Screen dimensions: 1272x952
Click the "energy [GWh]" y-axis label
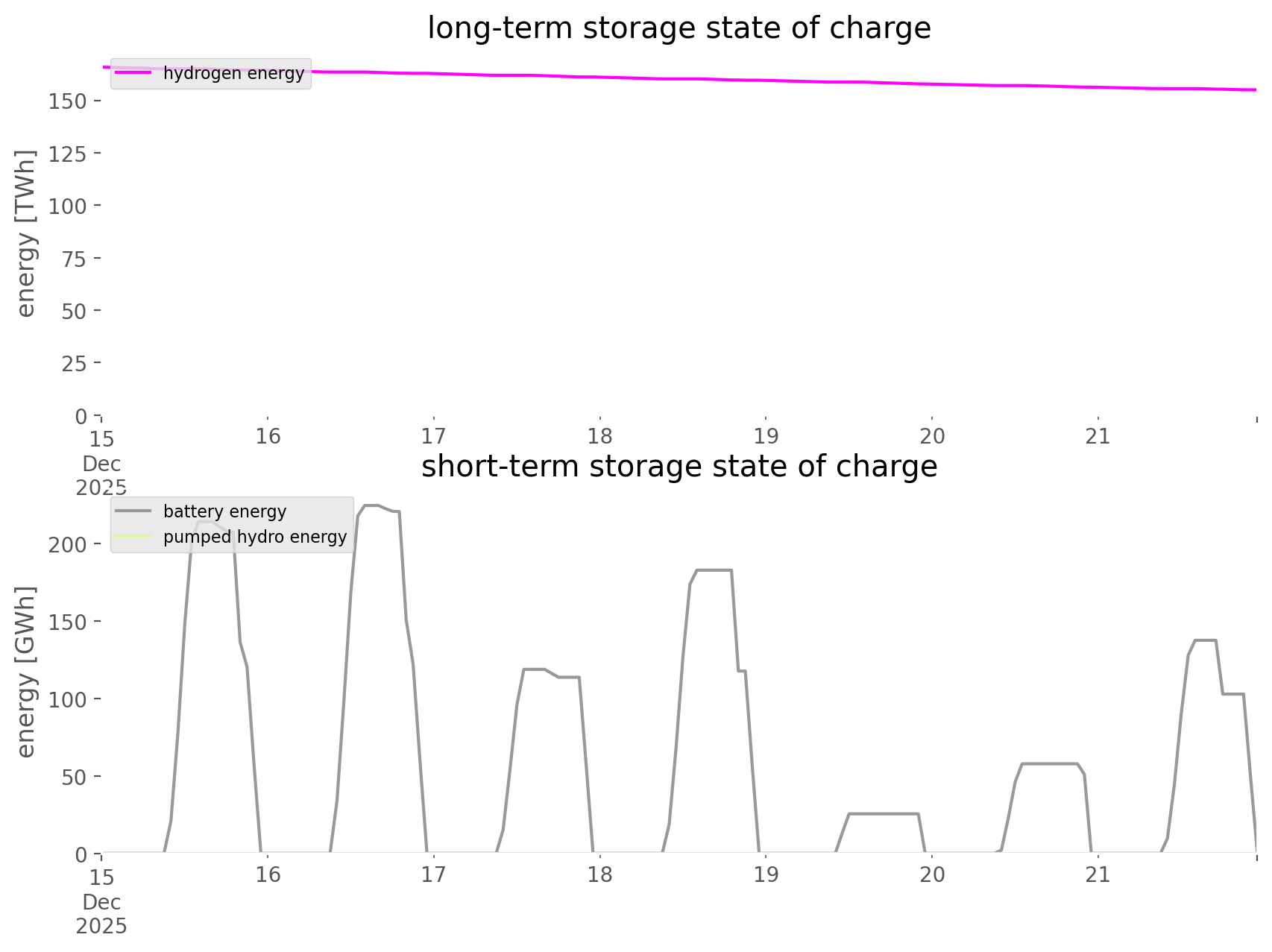click(x=26, y=672)
